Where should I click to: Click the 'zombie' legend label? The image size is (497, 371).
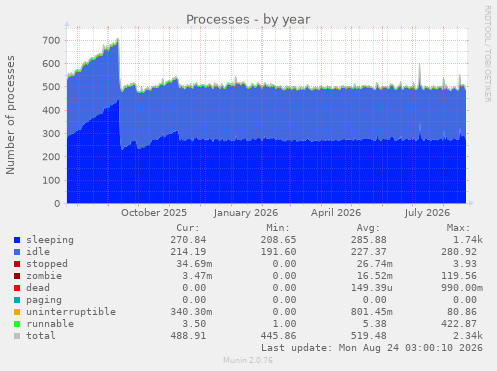[44, 276]
